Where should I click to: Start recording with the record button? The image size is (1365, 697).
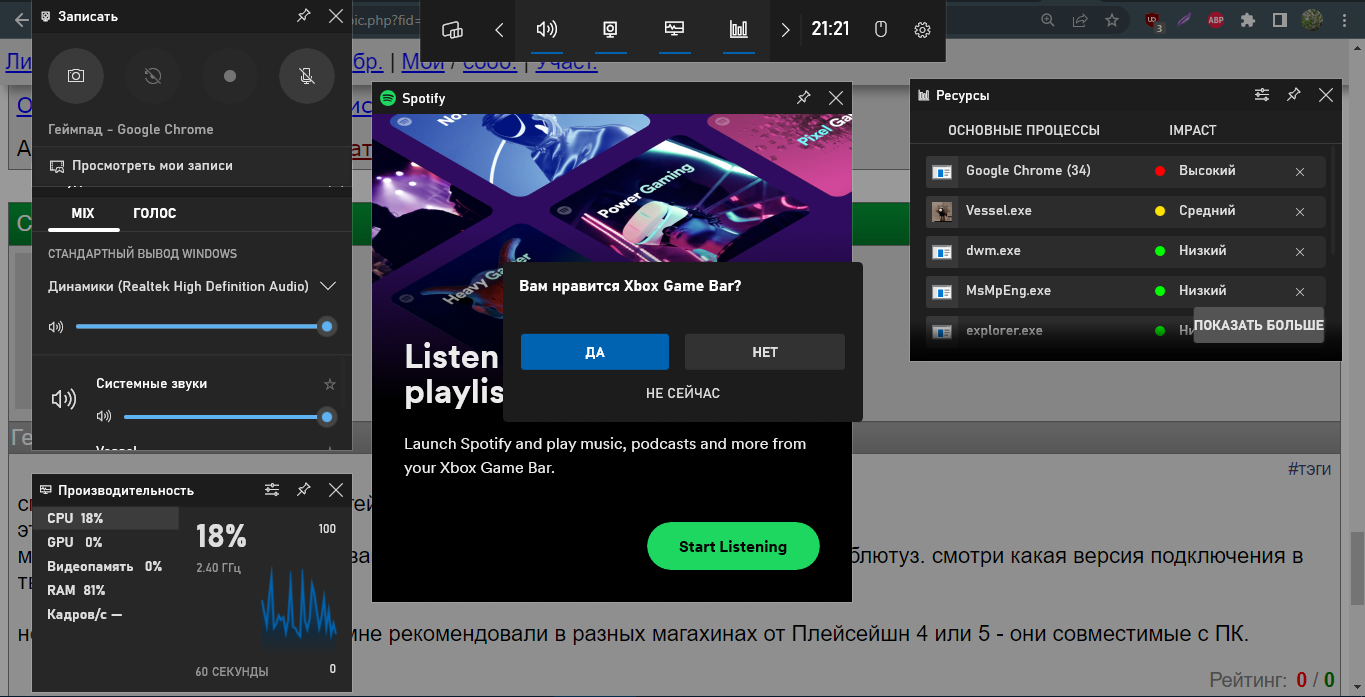pos(230,76)
